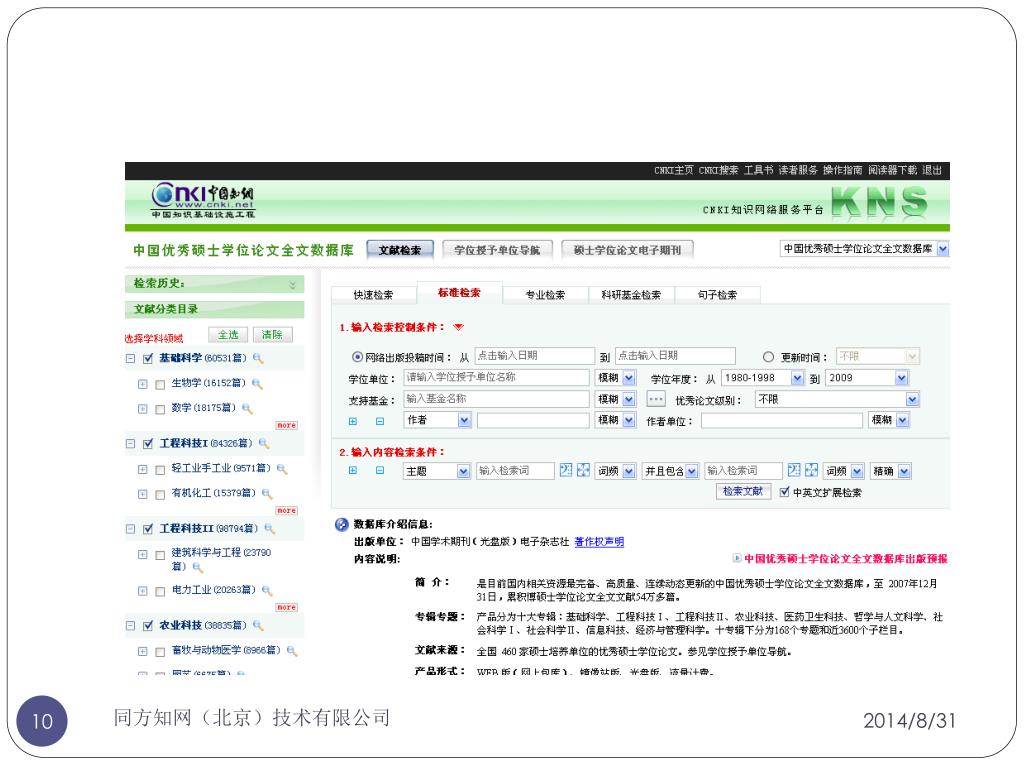This screenshot has height=768, width=1024.
Task: Click magnifier icon next to 轻工业手工业
Action: pyautogui.click(x=282, y=468)
